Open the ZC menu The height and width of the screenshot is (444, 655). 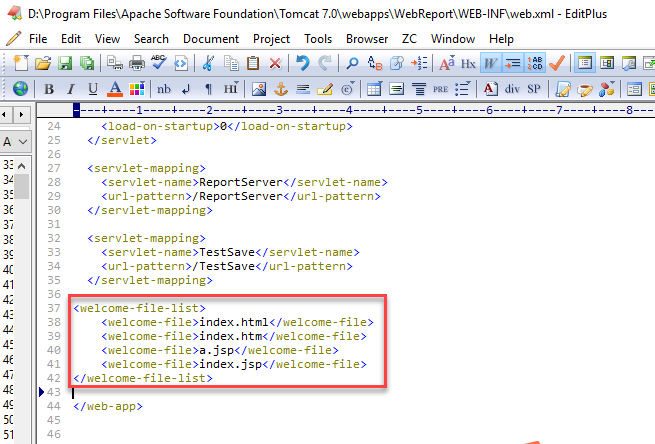[x=409, y=39]
